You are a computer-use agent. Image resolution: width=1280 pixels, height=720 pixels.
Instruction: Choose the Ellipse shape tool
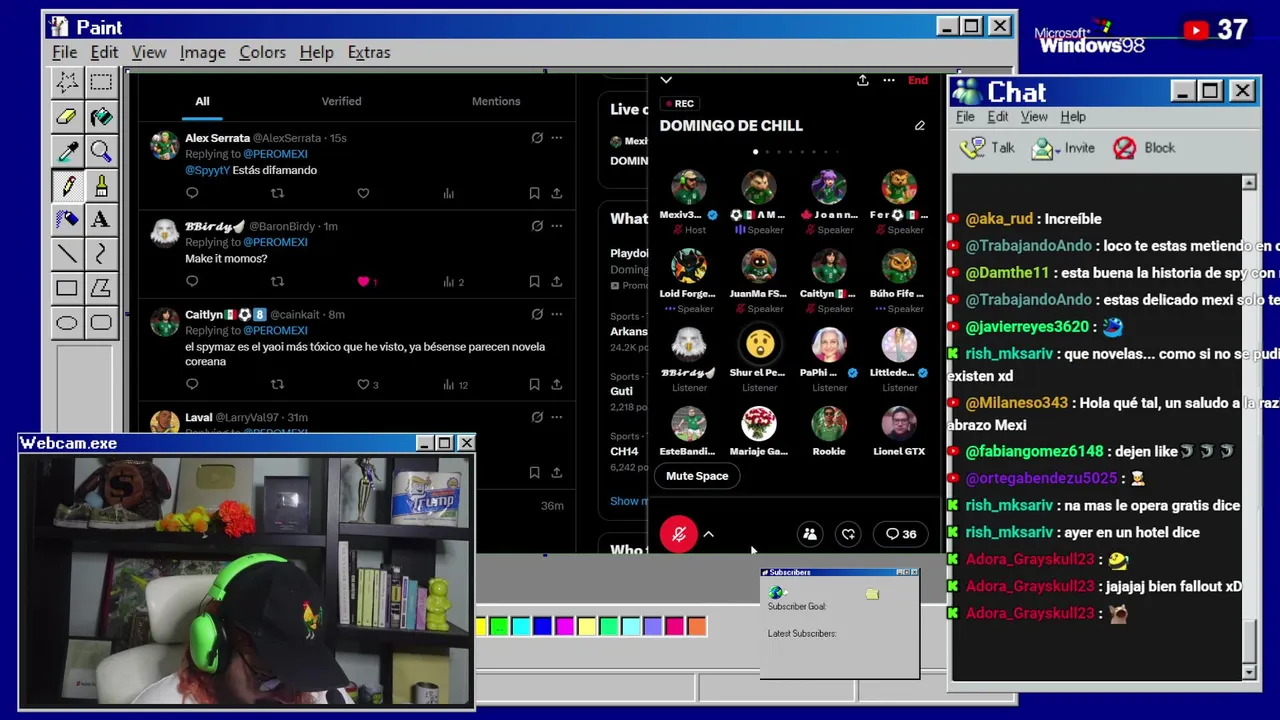coord(67,322)
